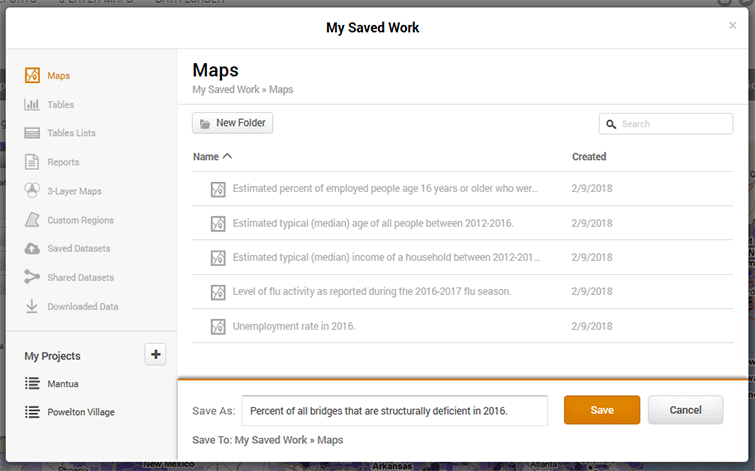The width and height of the screenshot is (755, 471).
Task: Click the orange Save button
Action: click(x=602, y=410)
